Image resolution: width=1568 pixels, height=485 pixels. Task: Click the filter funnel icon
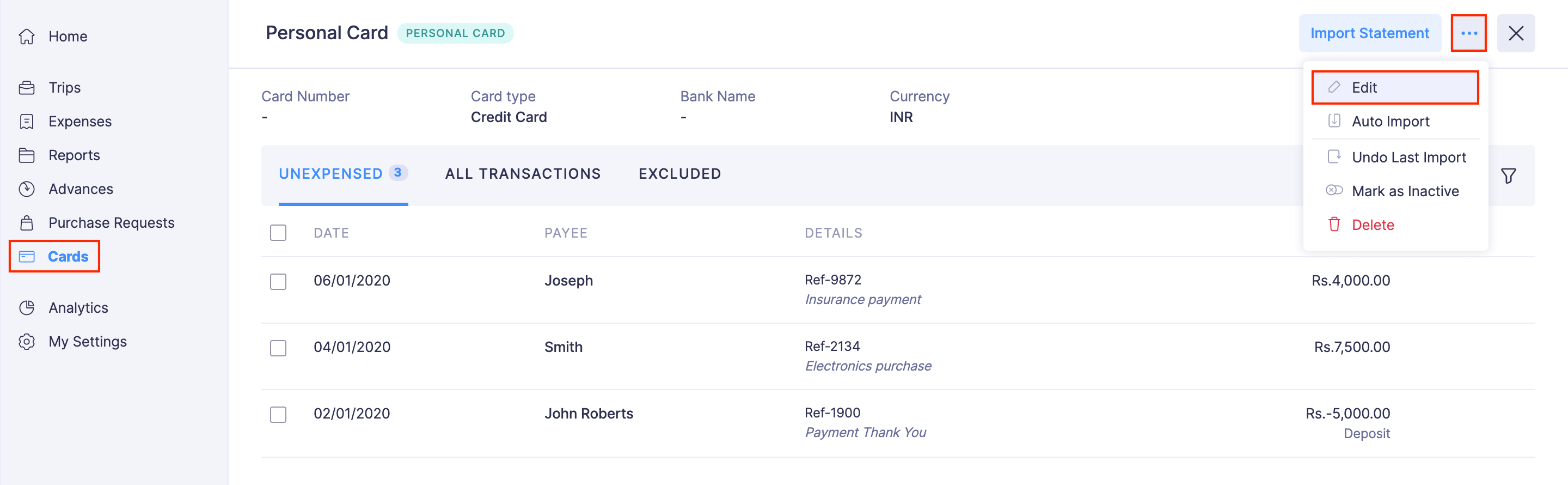(1508, 176)
